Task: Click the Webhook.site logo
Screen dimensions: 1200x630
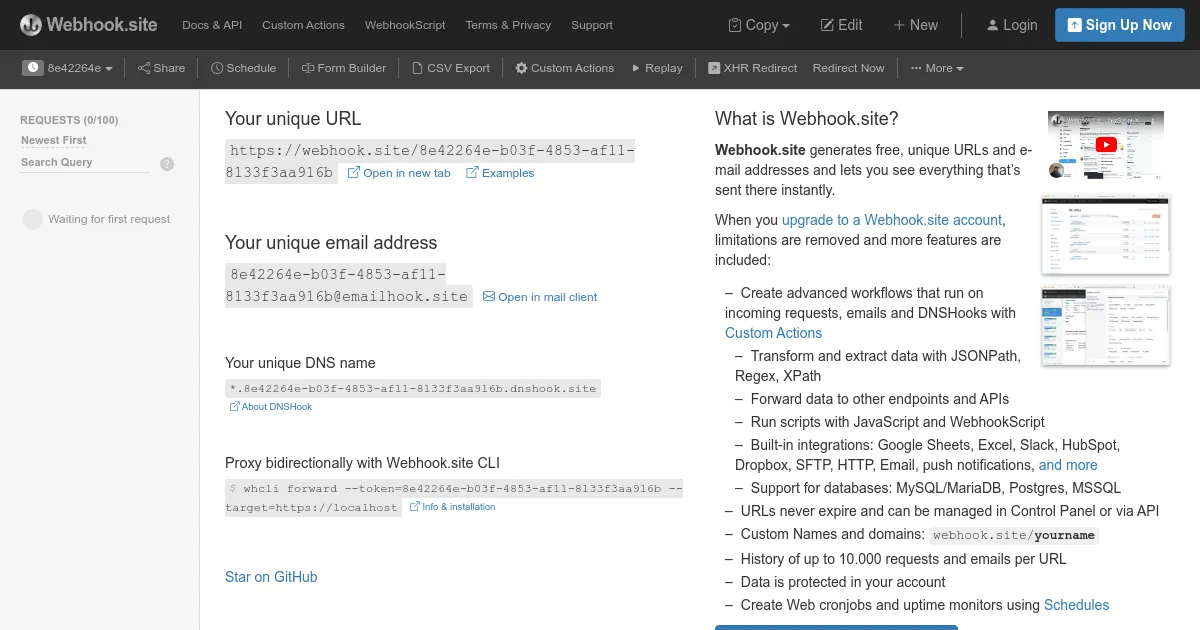Action: [88, 24]
